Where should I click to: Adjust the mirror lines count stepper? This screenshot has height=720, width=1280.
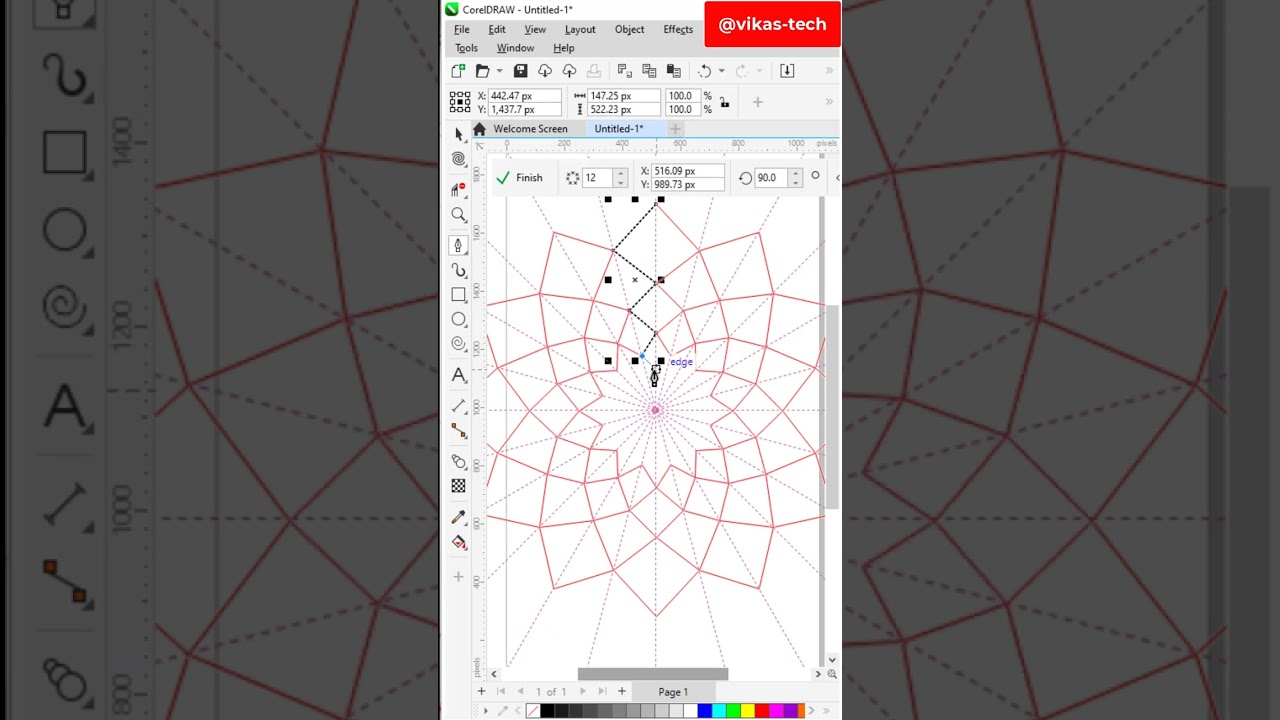click(620, 178)
